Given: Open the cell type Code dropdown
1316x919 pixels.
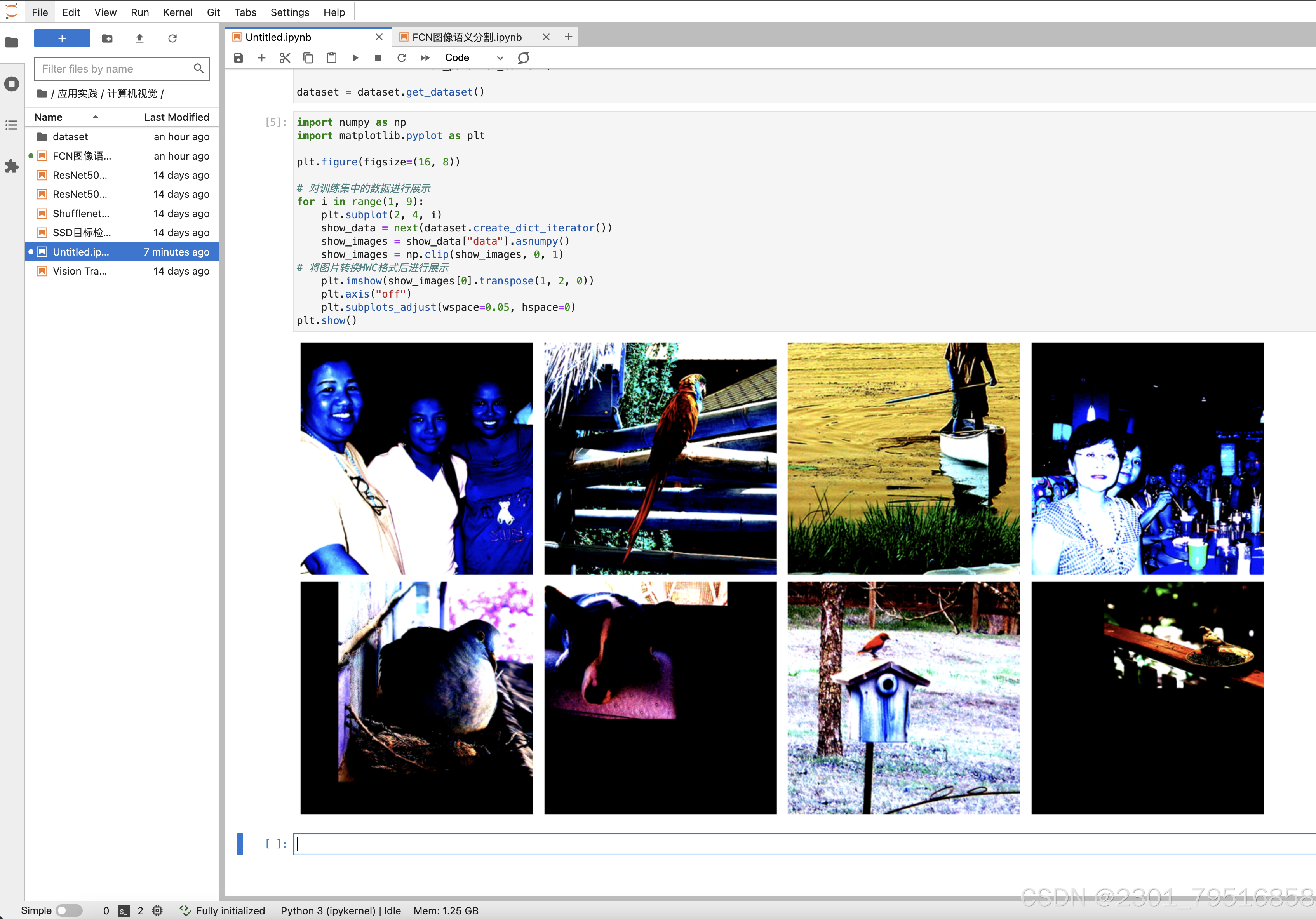Looking at the screenshot, I should 474,58.
